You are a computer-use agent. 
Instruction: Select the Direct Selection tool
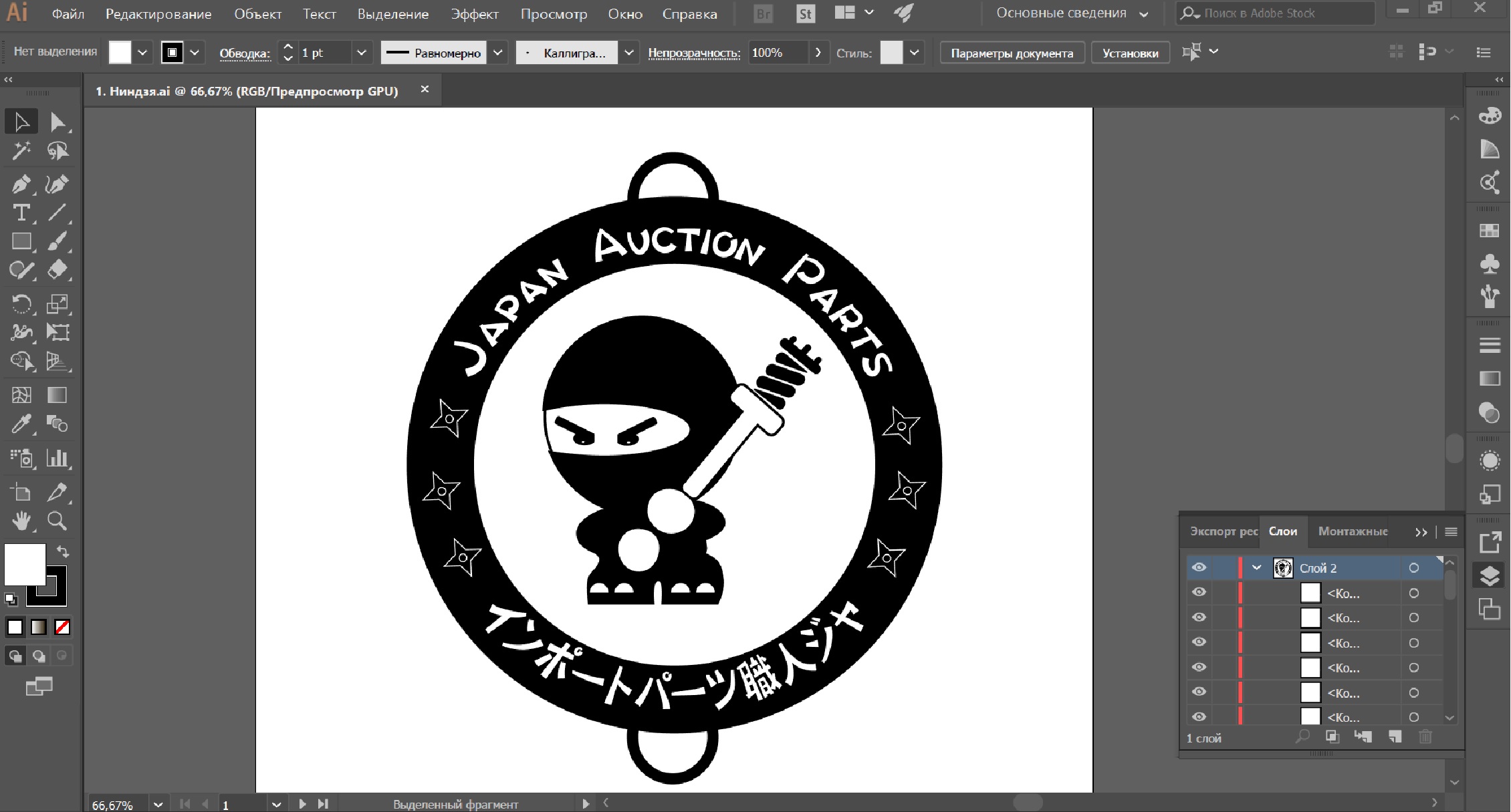57,122
